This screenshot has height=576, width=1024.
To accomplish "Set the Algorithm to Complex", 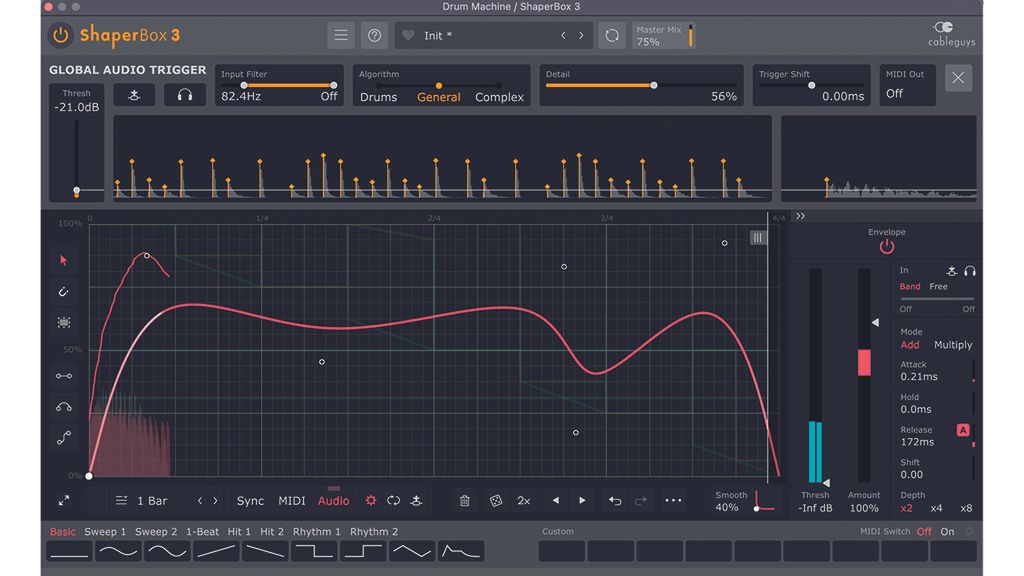I will click(499, 97).
